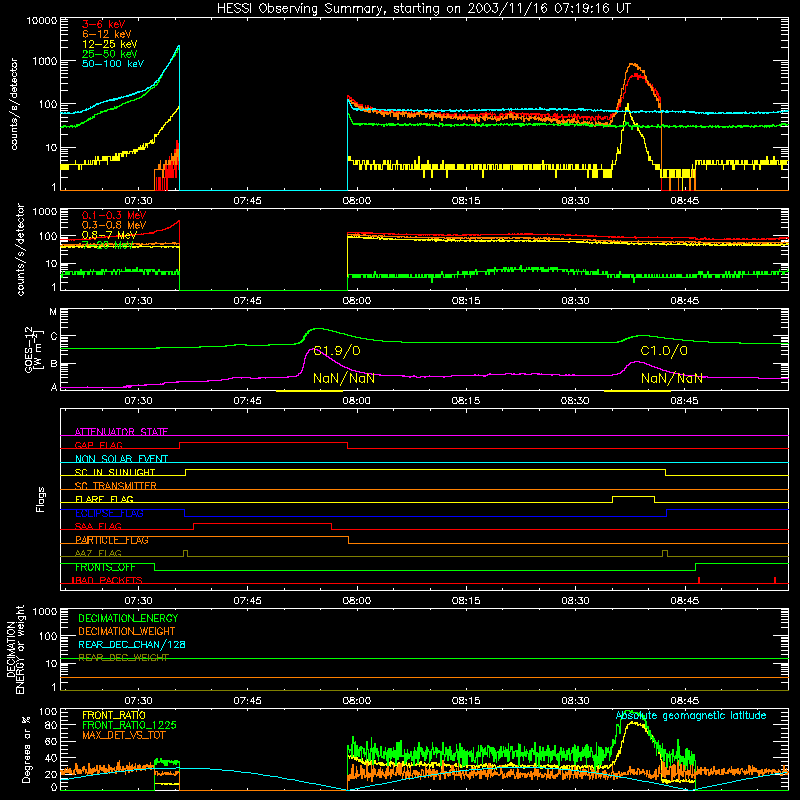Click the raised FLARE_FLAG segment near 08:38

point(633,496)
